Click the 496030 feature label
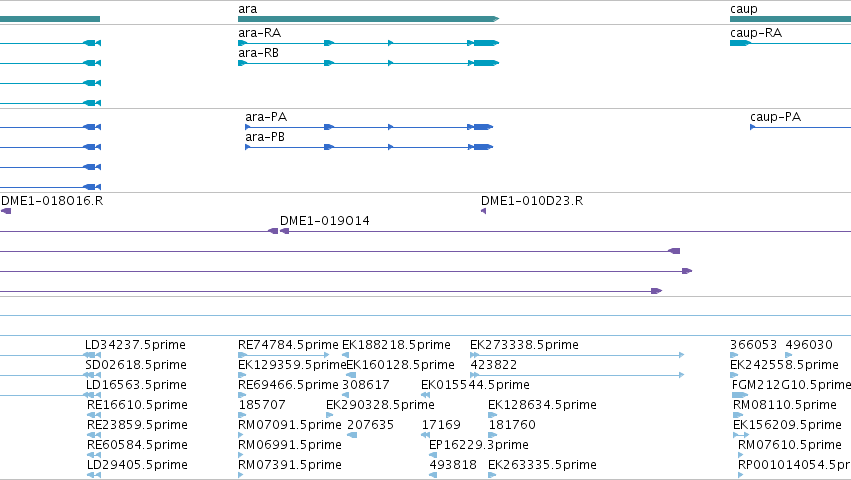This screenshot has height=480, width=851. coord(809,345)
